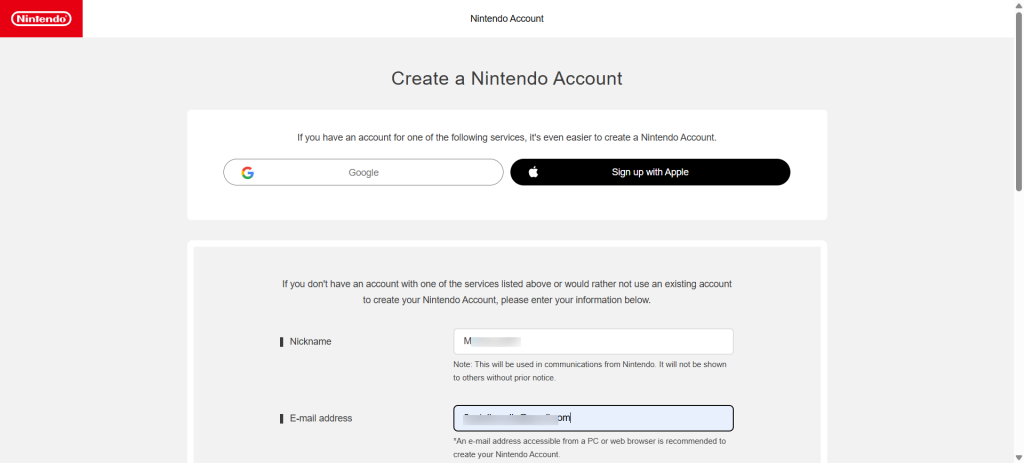Click the scrollbar down arrow
This screenshot has height=463, width=1024.
pyautogui.click(x=1019, y=458)
